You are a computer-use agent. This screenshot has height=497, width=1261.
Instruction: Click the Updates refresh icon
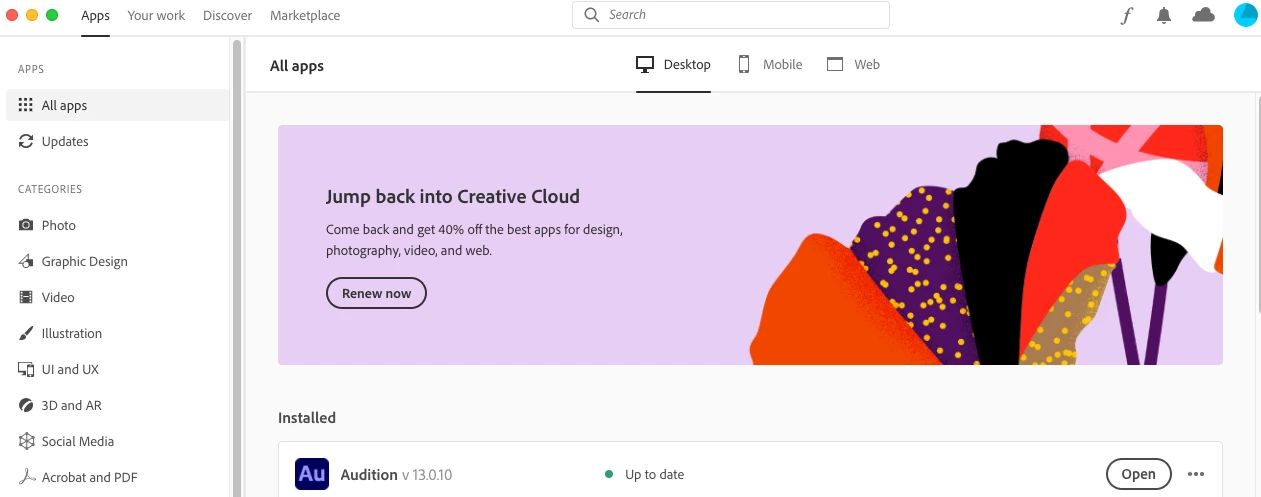26,141
